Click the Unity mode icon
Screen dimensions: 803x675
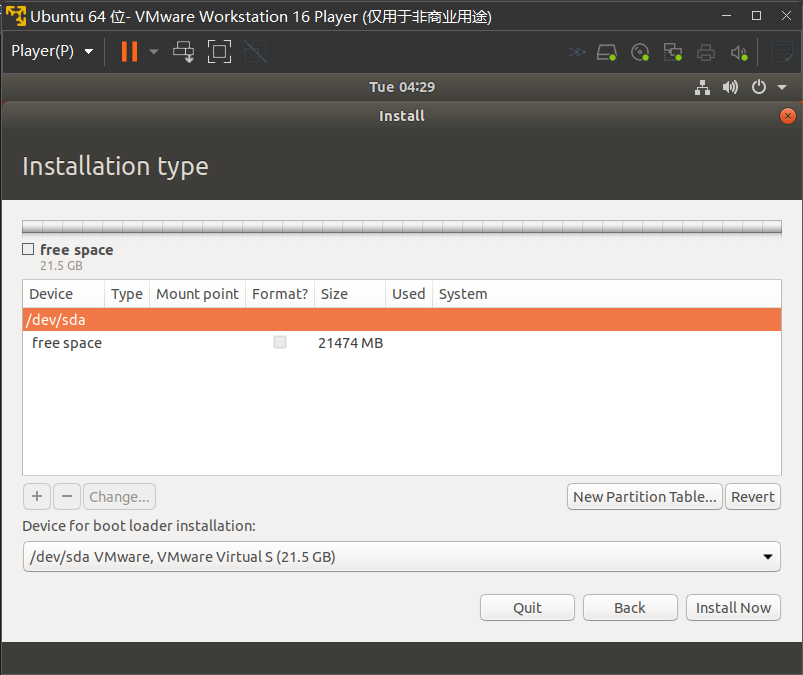pos(255,51)
